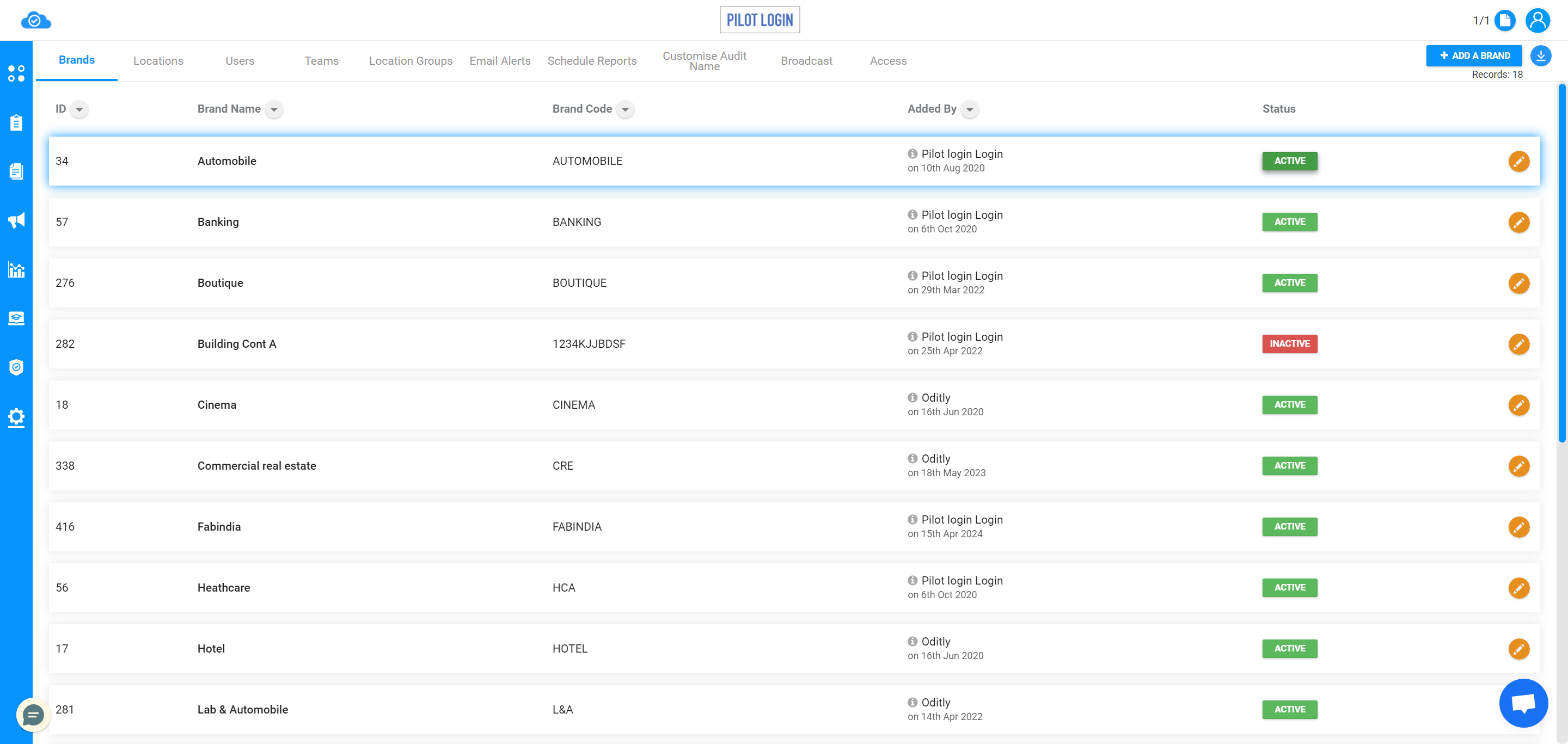Open the shield checkmark sidebar icon
The height and width of the screenshot is (744, 1568).
point(16,367)
